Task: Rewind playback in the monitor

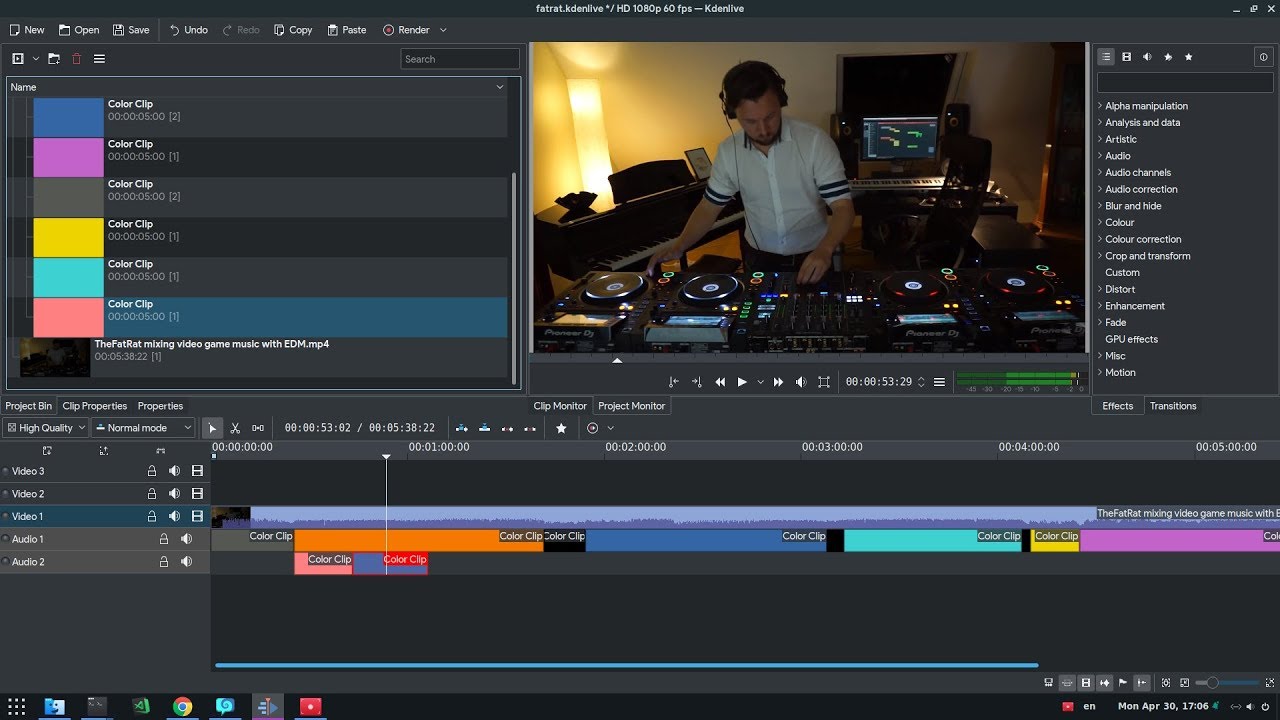Action: tap(720, 382)
